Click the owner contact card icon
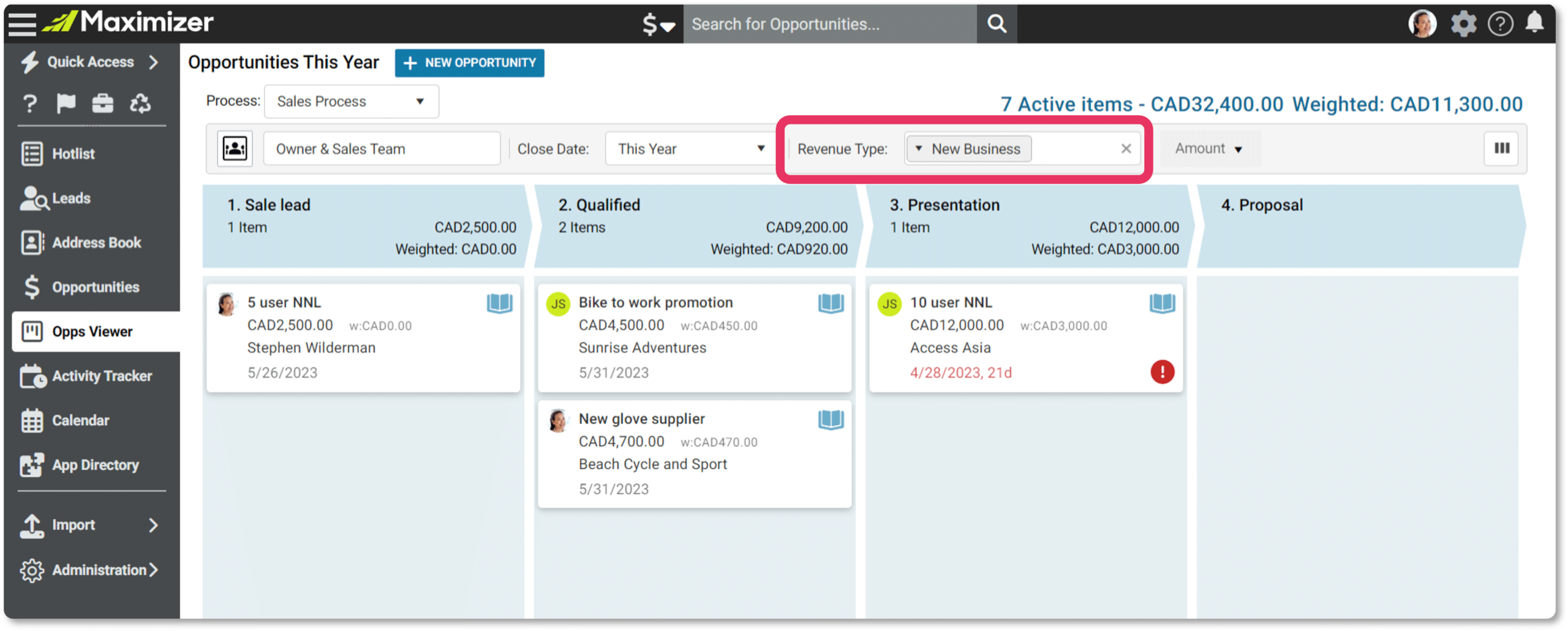The width and height of the screenshot is (1568, 631). click(235, 149)
